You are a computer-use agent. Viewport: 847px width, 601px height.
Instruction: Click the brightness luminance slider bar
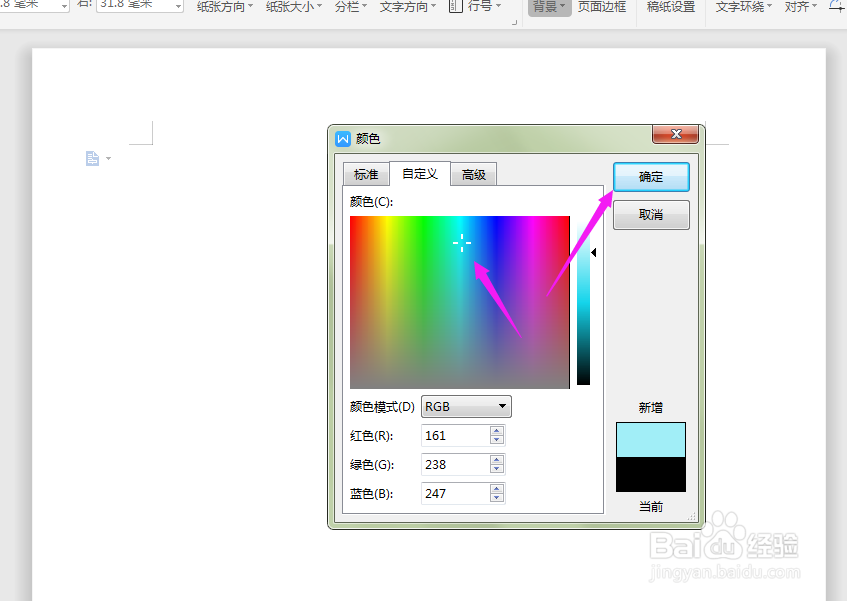click(583, 302)
